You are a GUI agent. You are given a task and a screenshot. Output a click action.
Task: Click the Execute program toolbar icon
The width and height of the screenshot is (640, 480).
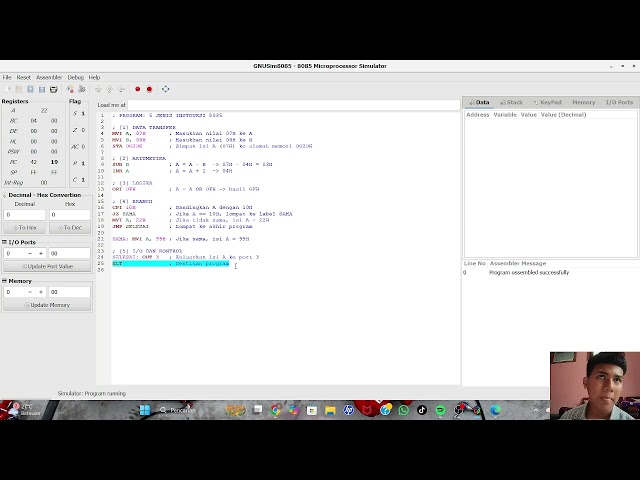[82, 89]
